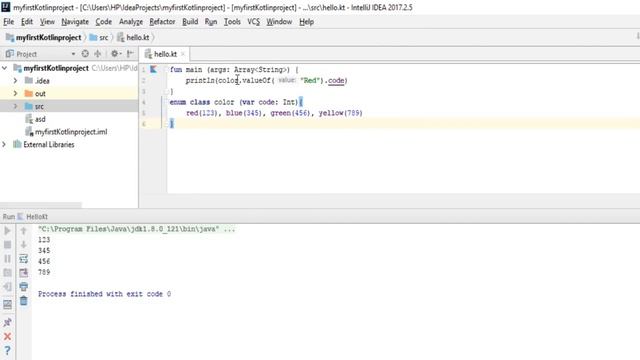
Task: Click the Dump Threads icon in Run panel
Action: pos(7,273)
